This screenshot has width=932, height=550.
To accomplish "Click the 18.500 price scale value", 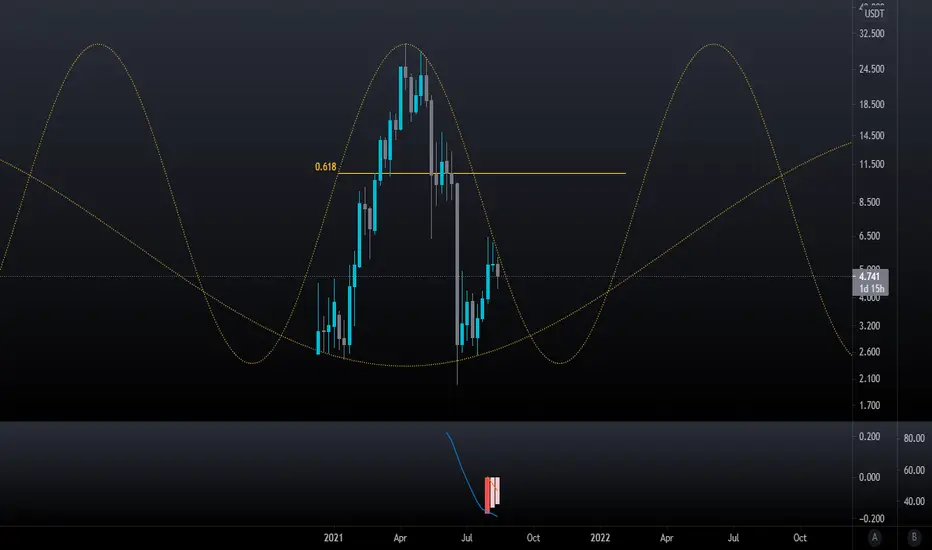I will pyautogui.click(x=872, y=104).
